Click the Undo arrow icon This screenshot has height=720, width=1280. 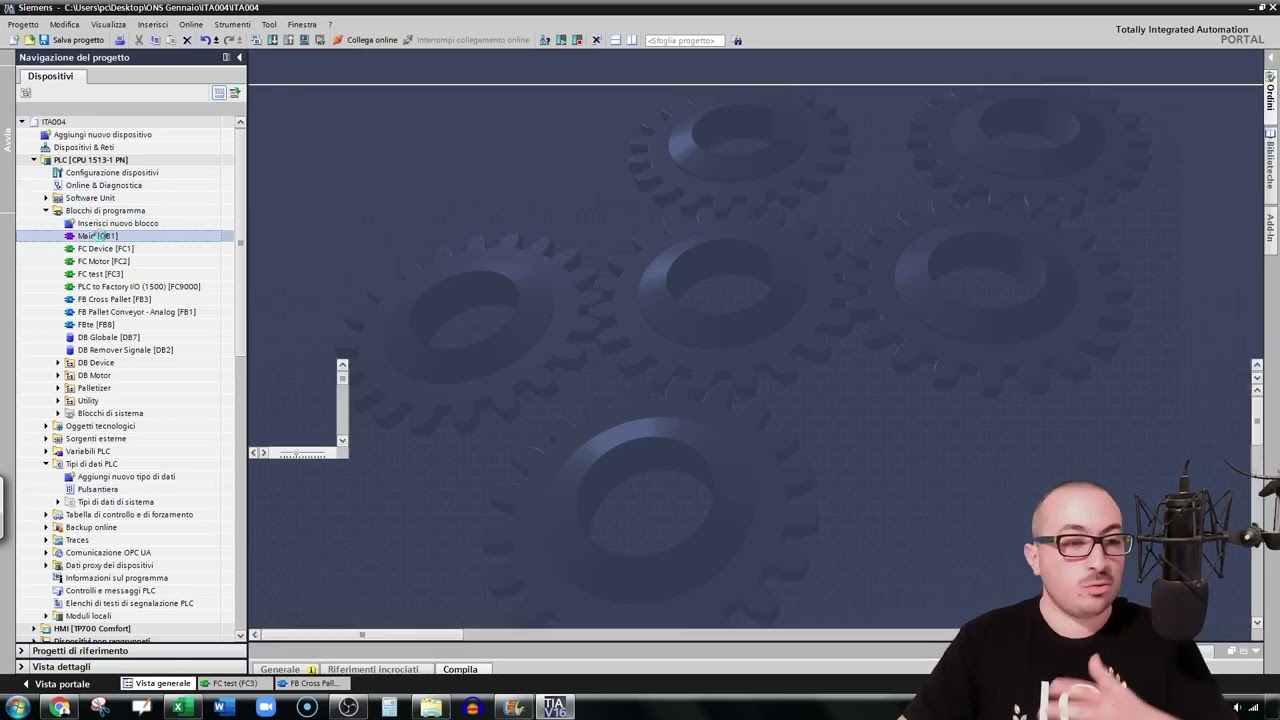[205, 40]
